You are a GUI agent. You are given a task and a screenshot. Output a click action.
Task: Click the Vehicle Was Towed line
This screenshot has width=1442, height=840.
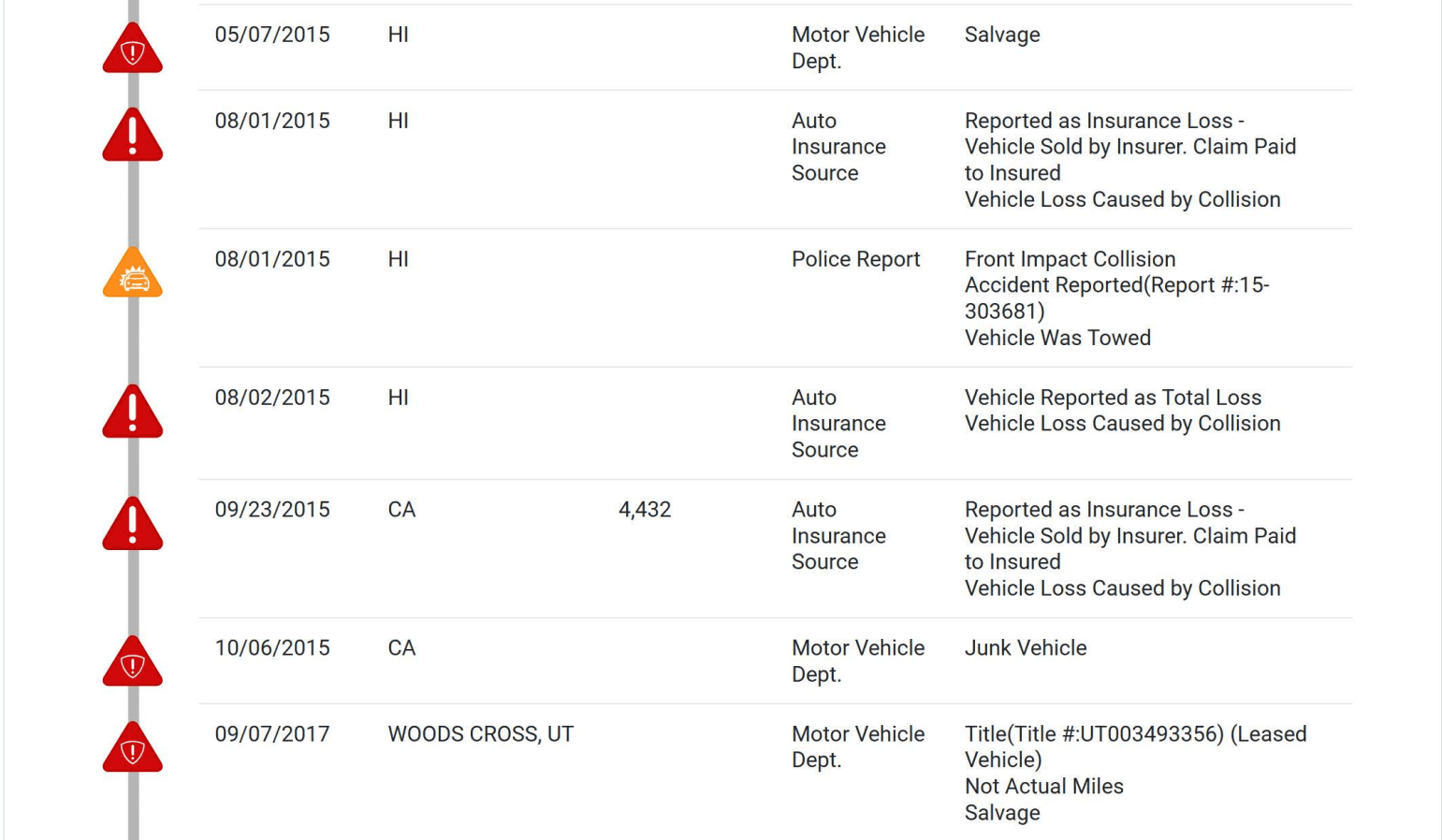tap(1057, 338)
